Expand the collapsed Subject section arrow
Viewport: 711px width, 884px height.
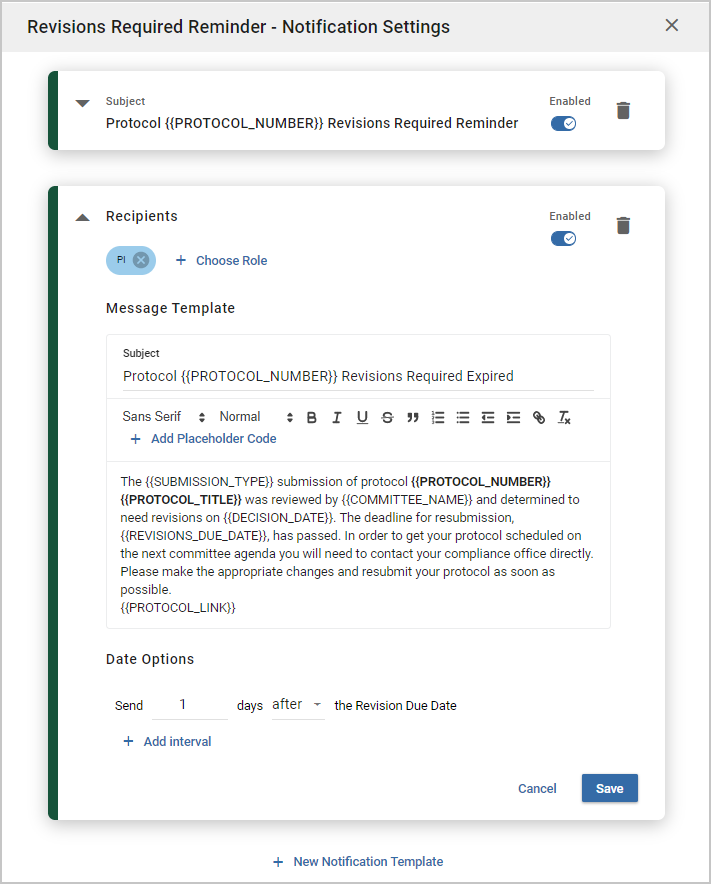[83, 103]
